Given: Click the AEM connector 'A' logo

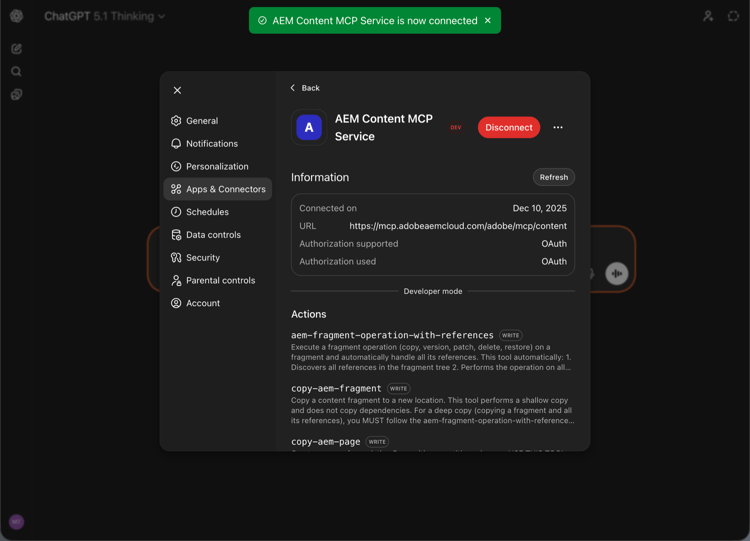Looking at the screenshot, I should 309,127.
